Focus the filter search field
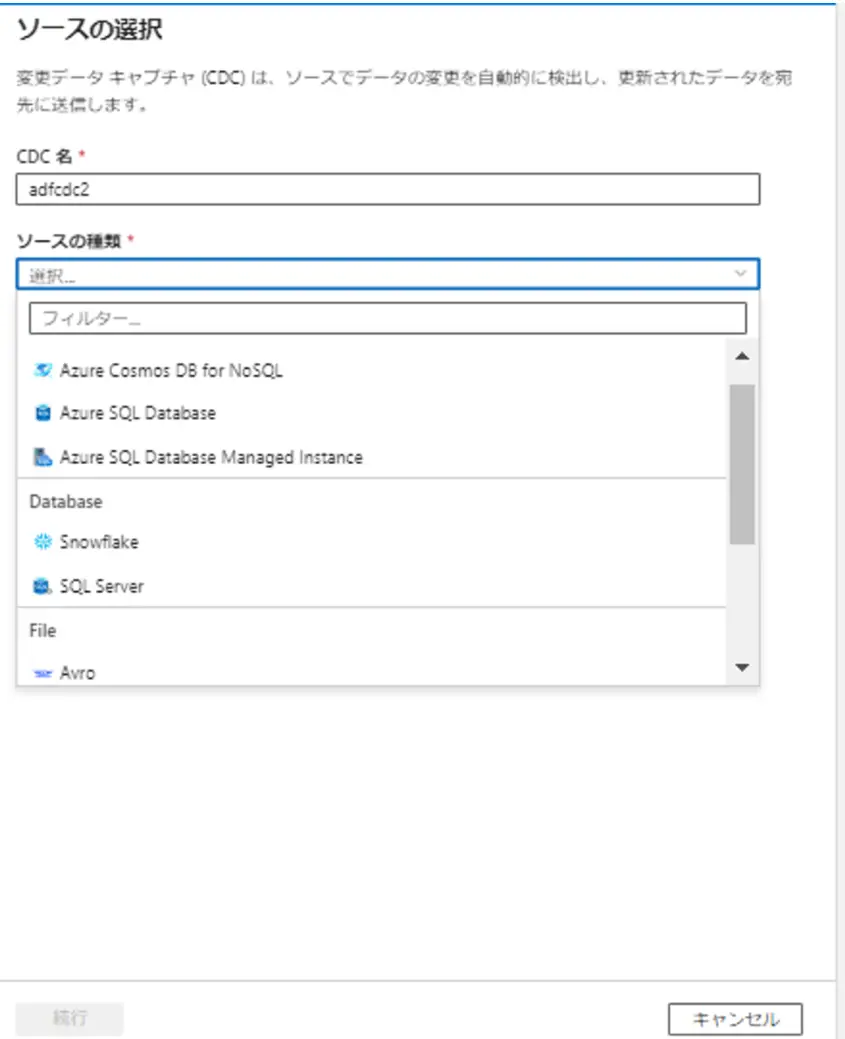 (x=388, y=319)
